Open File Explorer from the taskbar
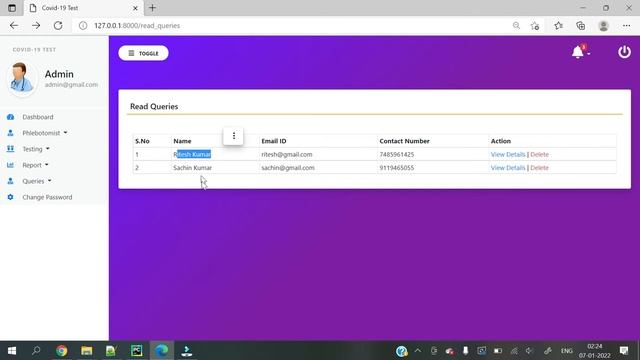640x360 pixels. coord(87,351)
